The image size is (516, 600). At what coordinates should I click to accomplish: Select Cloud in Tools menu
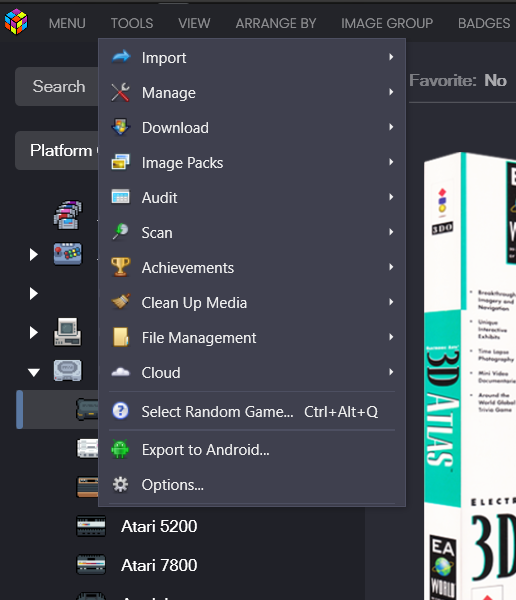point(252,372)
